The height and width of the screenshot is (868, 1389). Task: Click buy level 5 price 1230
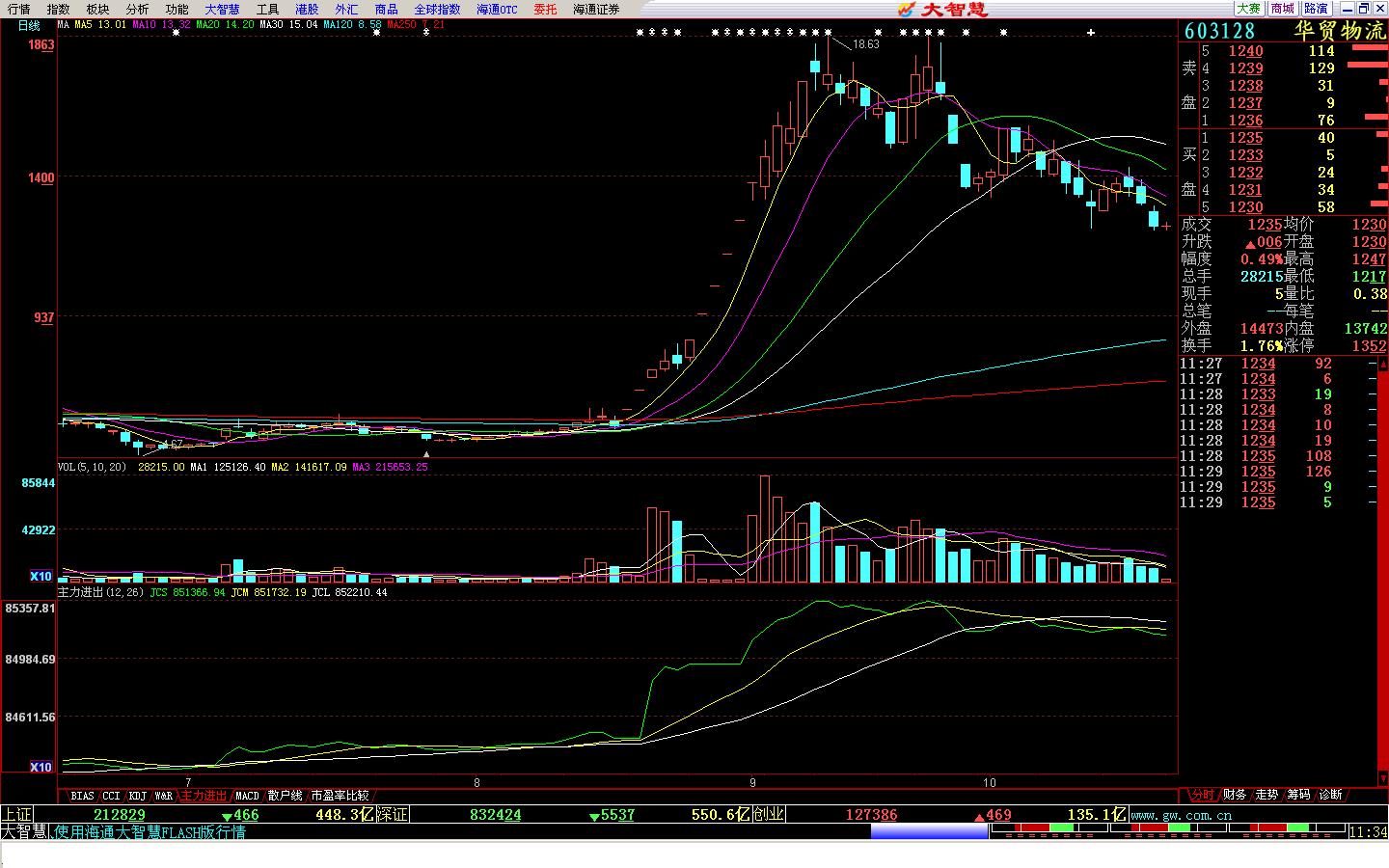tap(1245, 207)
